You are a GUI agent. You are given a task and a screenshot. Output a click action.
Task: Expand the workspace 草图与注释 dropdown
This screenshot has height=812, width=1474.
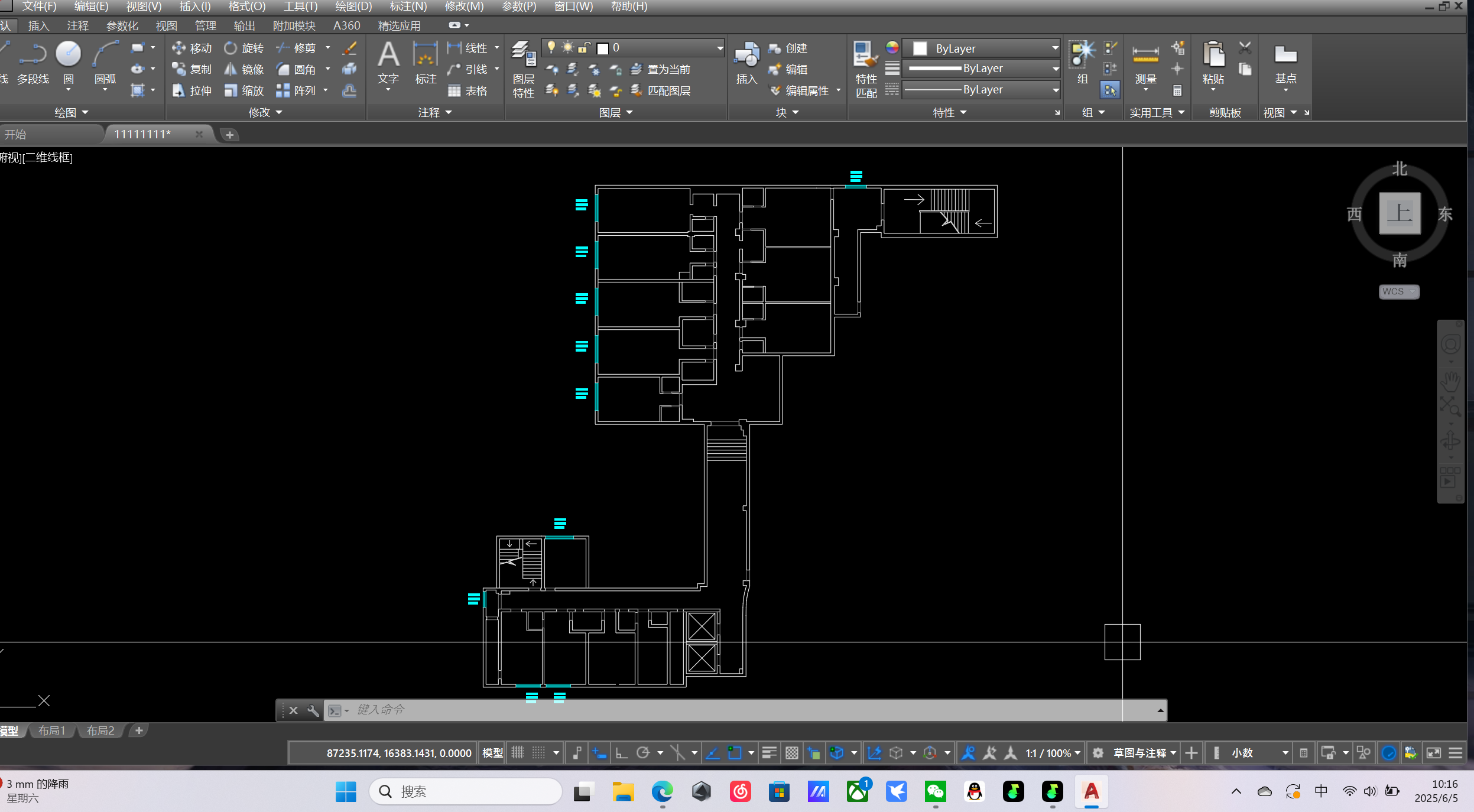1173,753
